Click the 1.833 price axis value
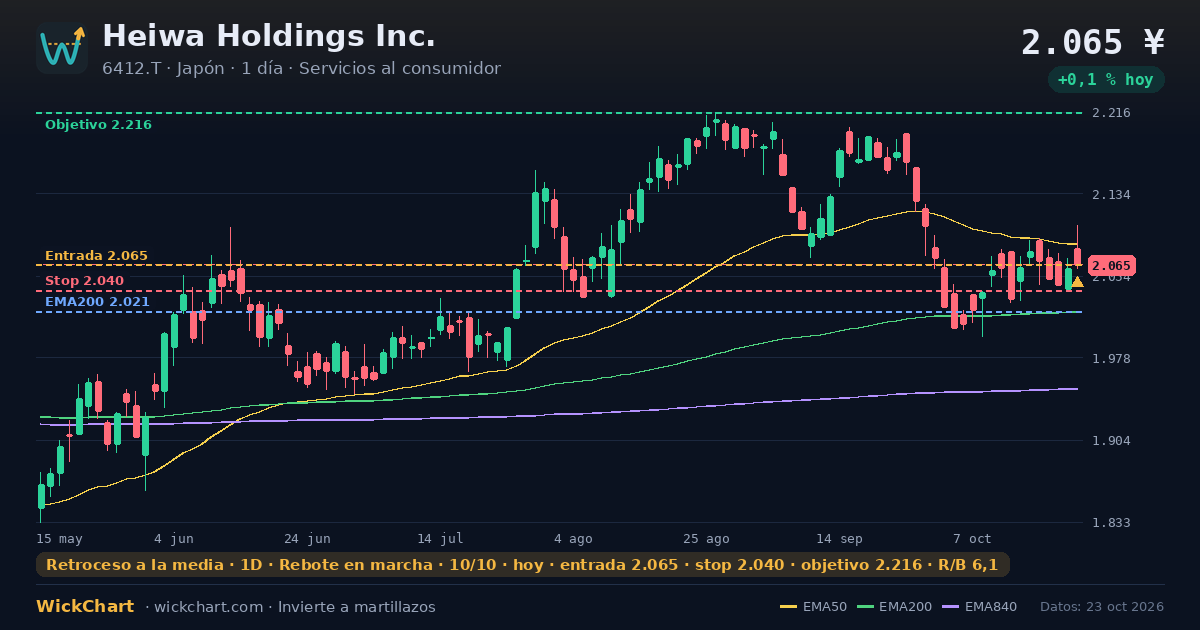The width and height of the screenshot is (1200, 630). 1111,523
